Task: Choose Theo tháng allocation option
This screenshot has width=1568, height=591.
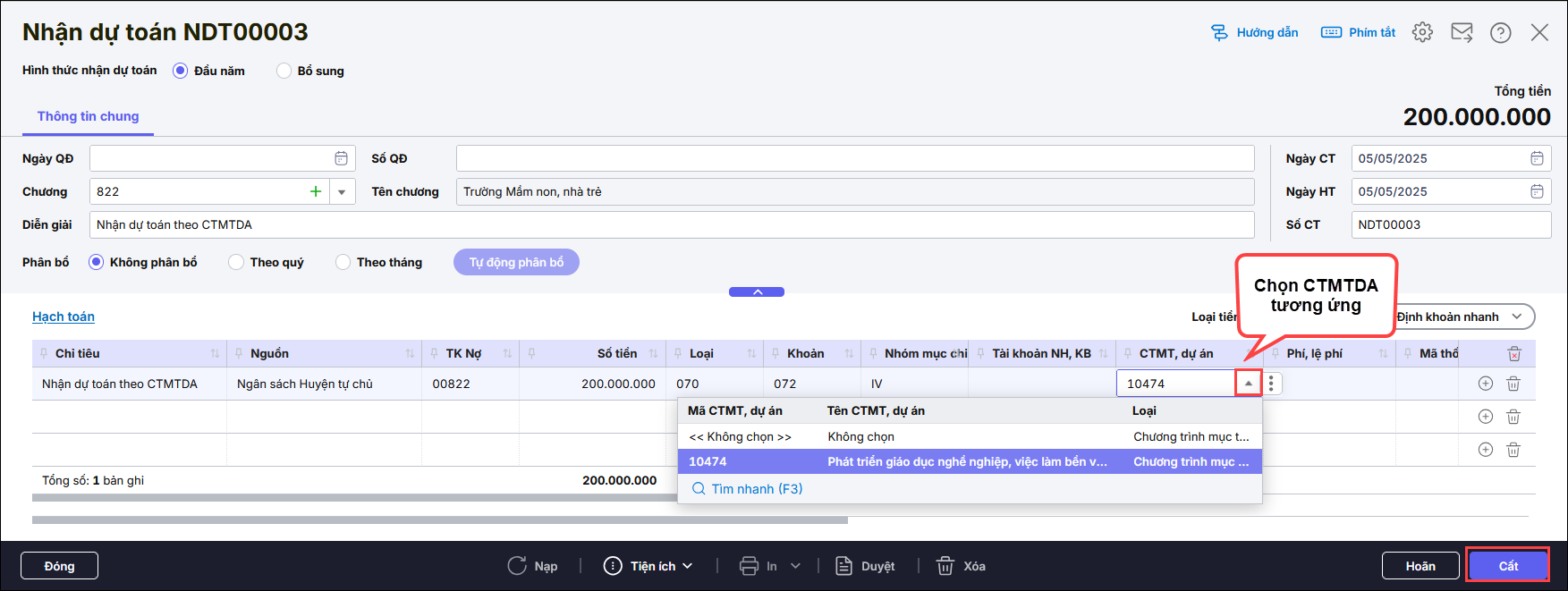Action: pyautogui.click(x=343, y=262)
